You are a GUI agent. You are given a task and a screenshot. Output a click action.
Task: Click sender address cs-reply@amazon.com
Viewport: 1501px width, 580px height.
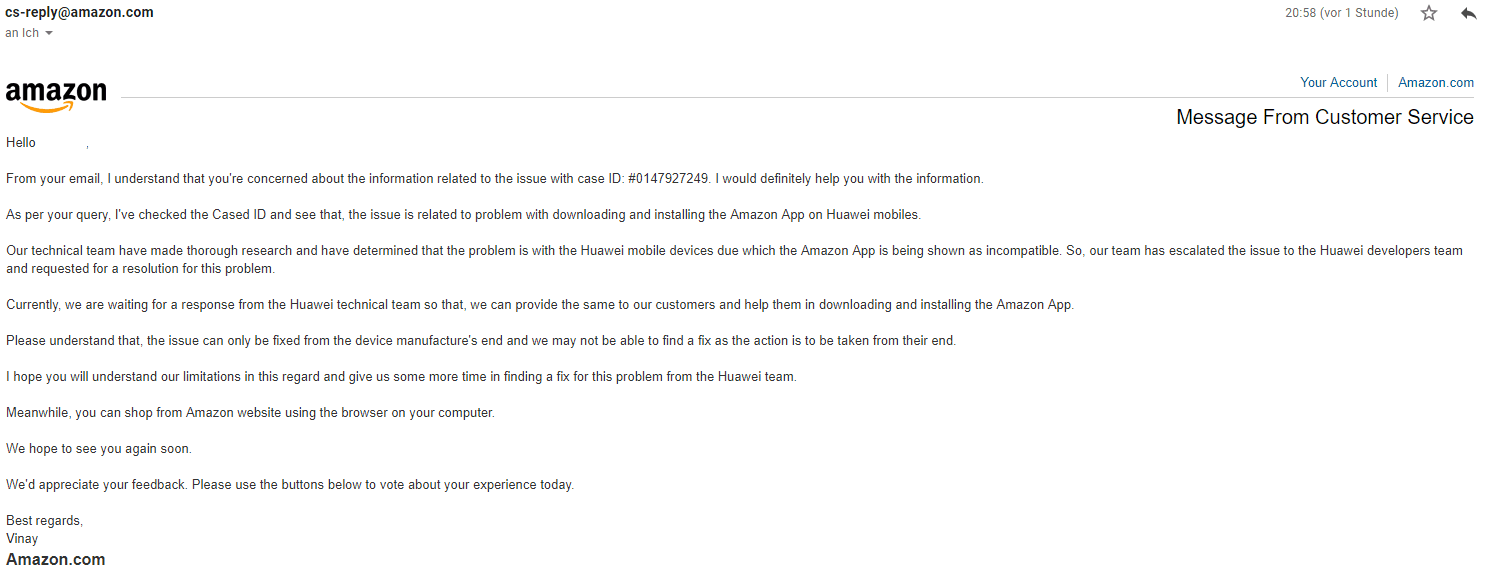[x=79, y=12]
